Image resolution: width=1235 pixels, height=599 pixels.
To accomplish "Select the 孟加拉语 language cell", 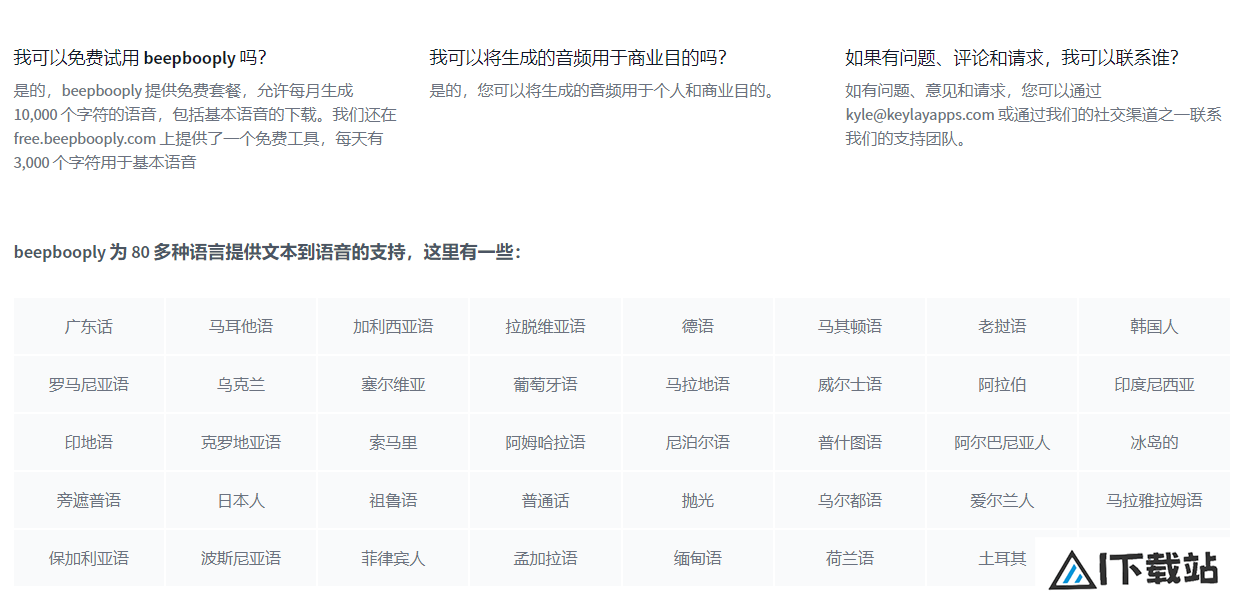I will pos(546,558).
